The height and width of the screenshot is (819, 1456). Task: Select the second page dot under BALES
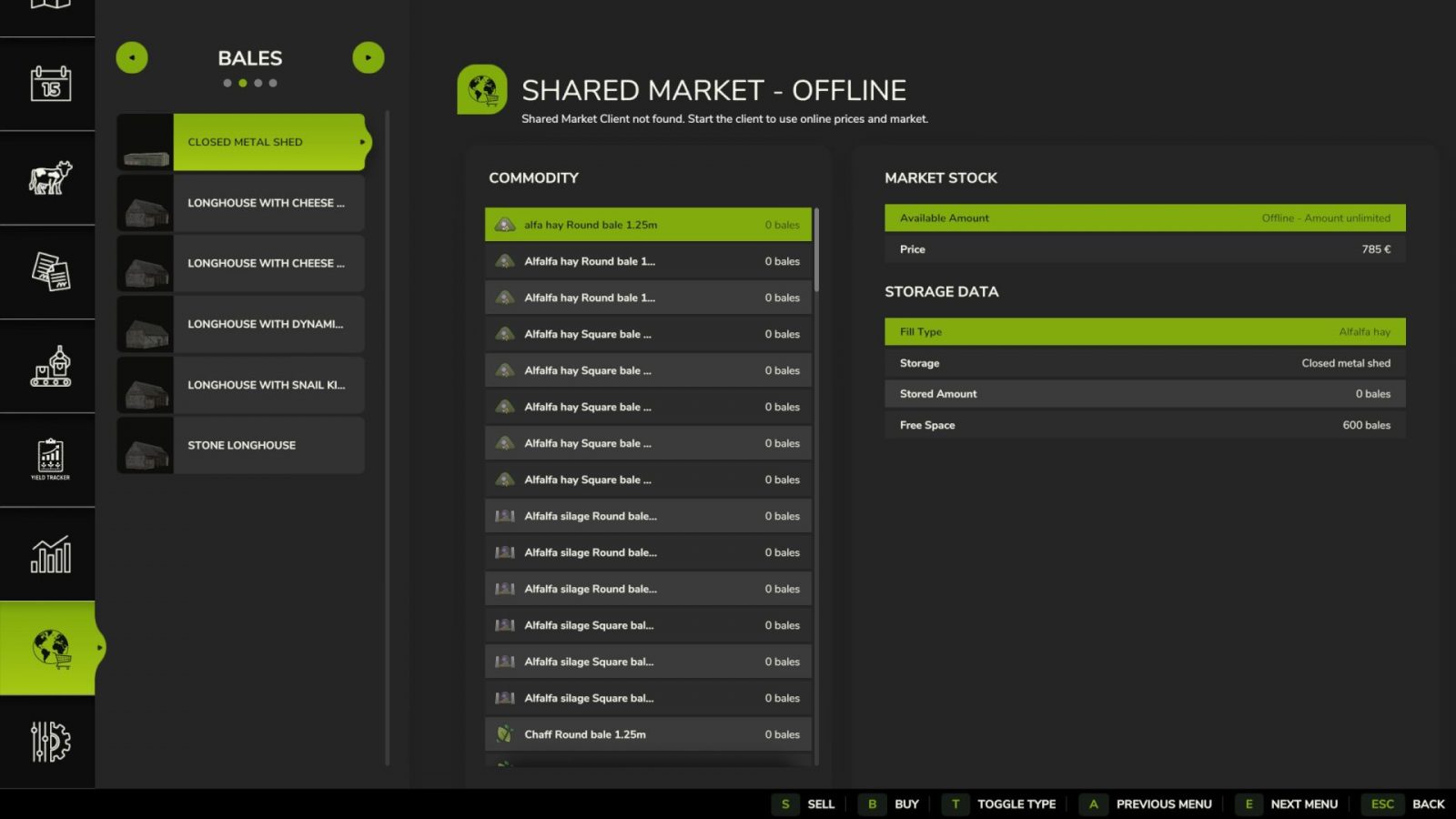click(243, 83)
